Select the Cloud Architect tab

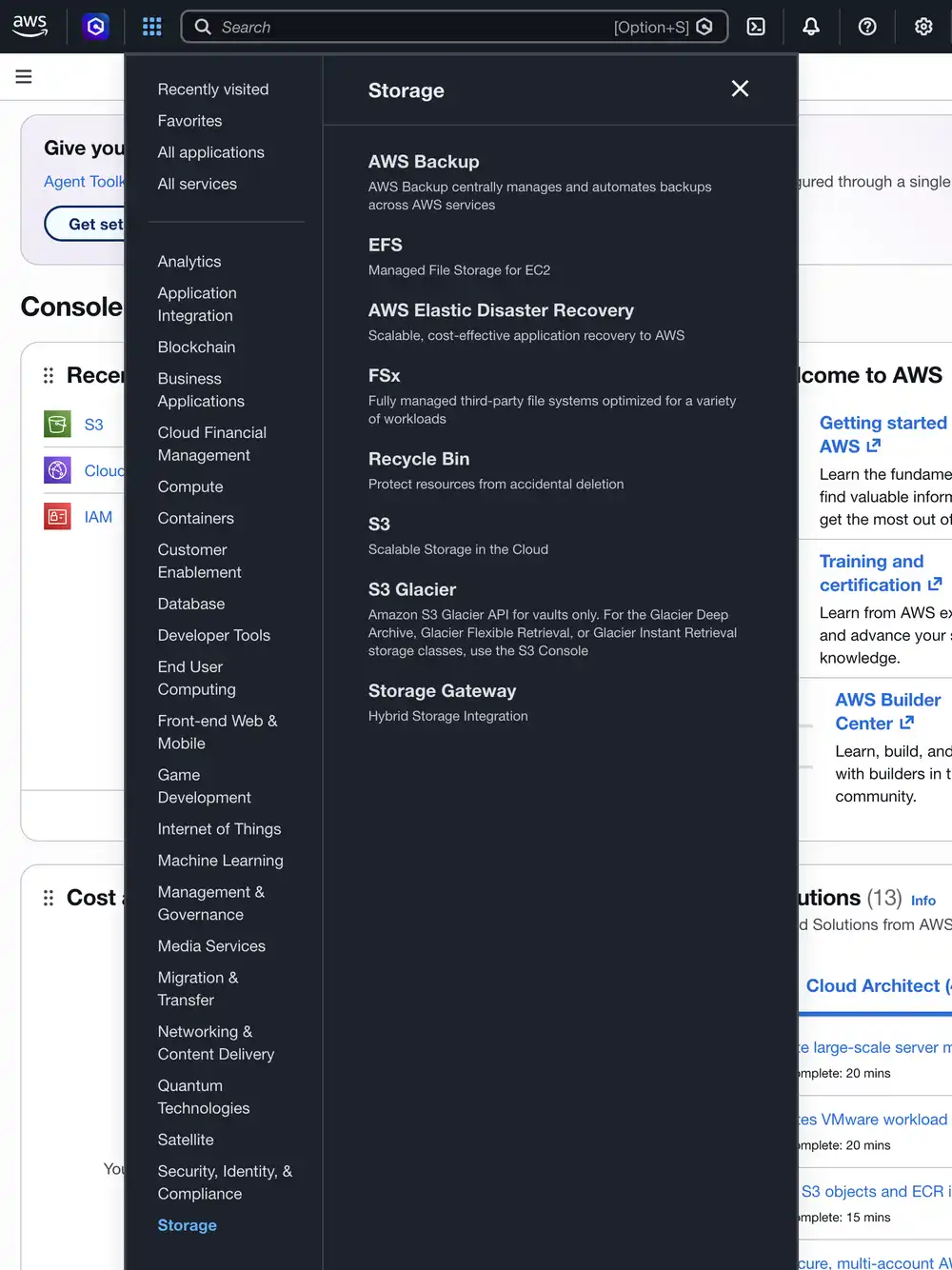878,986
